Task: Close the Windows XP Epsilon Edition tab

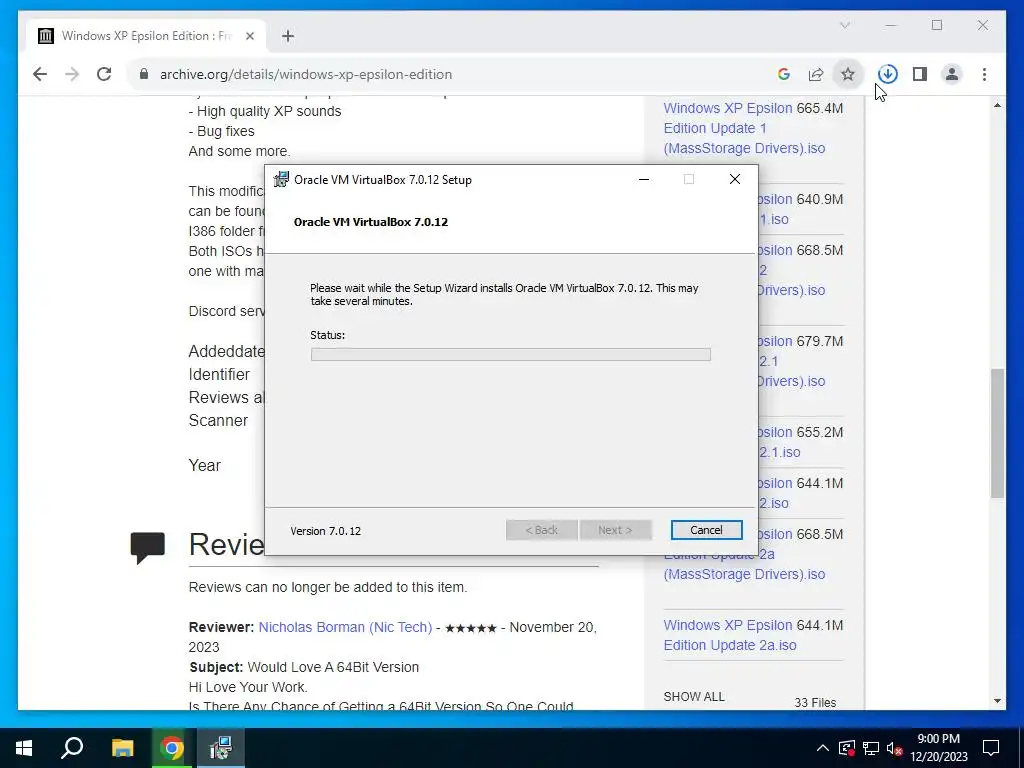Action: tap(249, 36)
